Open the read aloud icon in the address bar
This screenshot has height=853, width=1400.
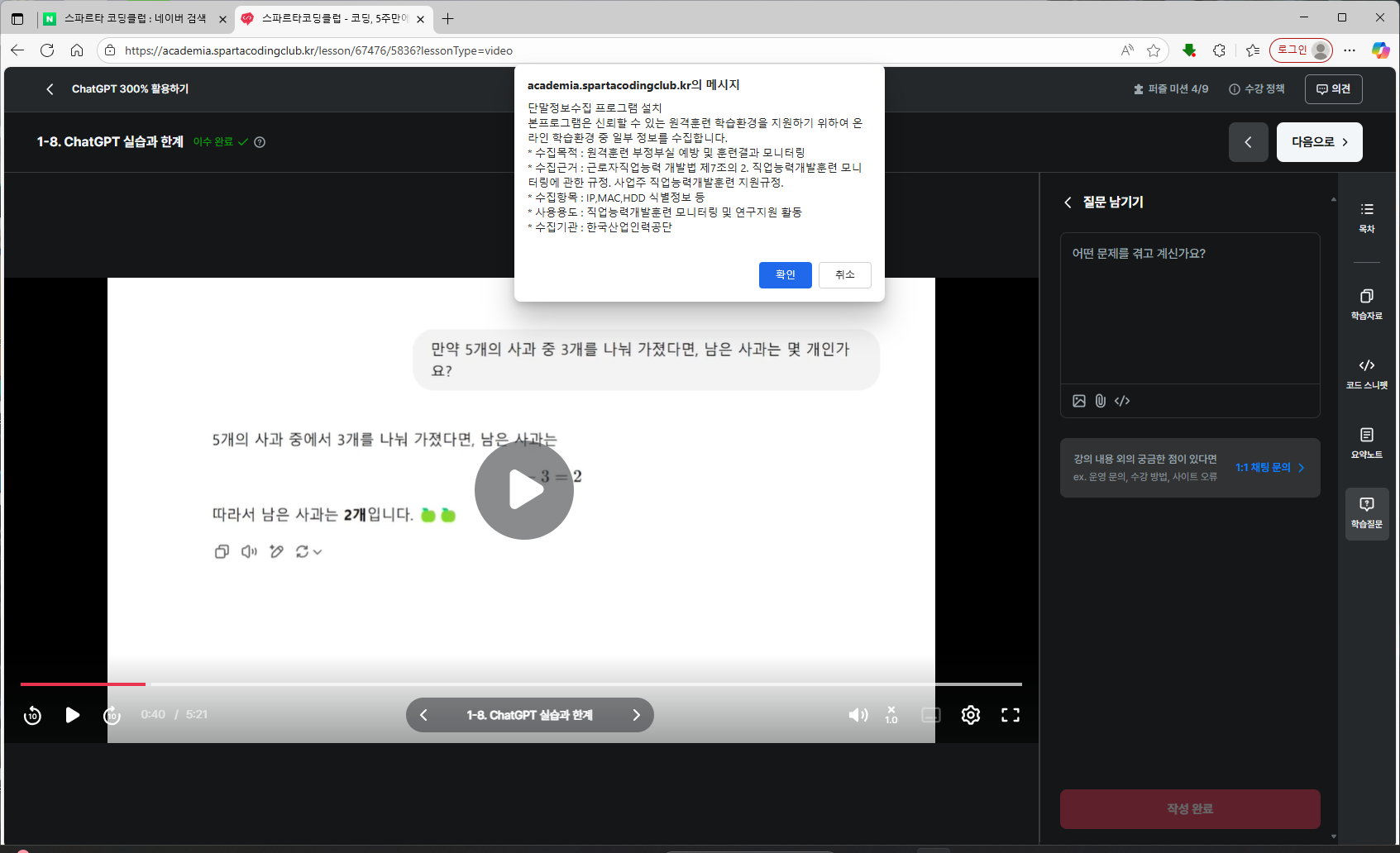1127,50
